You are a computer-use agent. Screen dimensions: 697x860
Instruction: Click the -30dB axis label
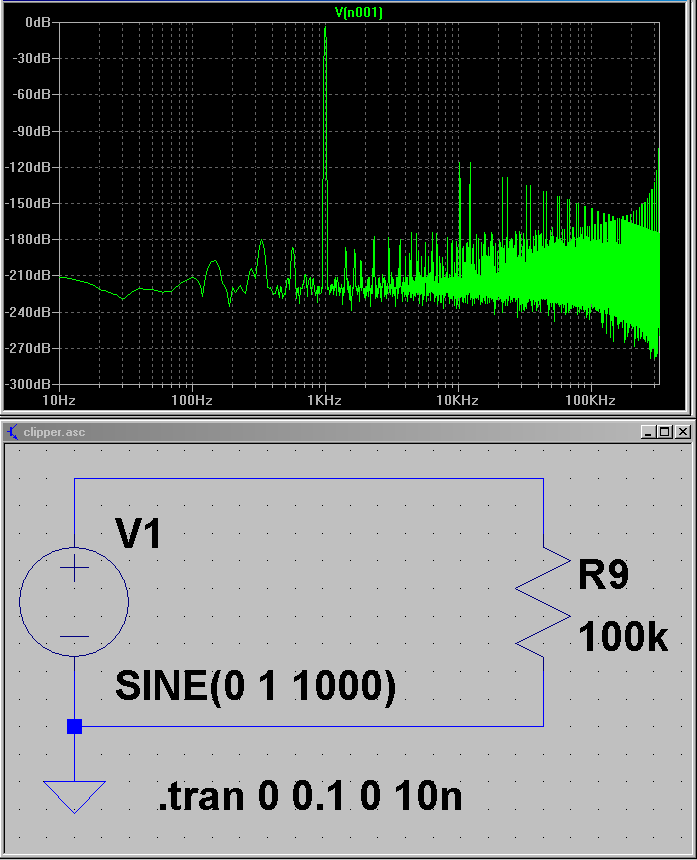(x=31, y=58)
